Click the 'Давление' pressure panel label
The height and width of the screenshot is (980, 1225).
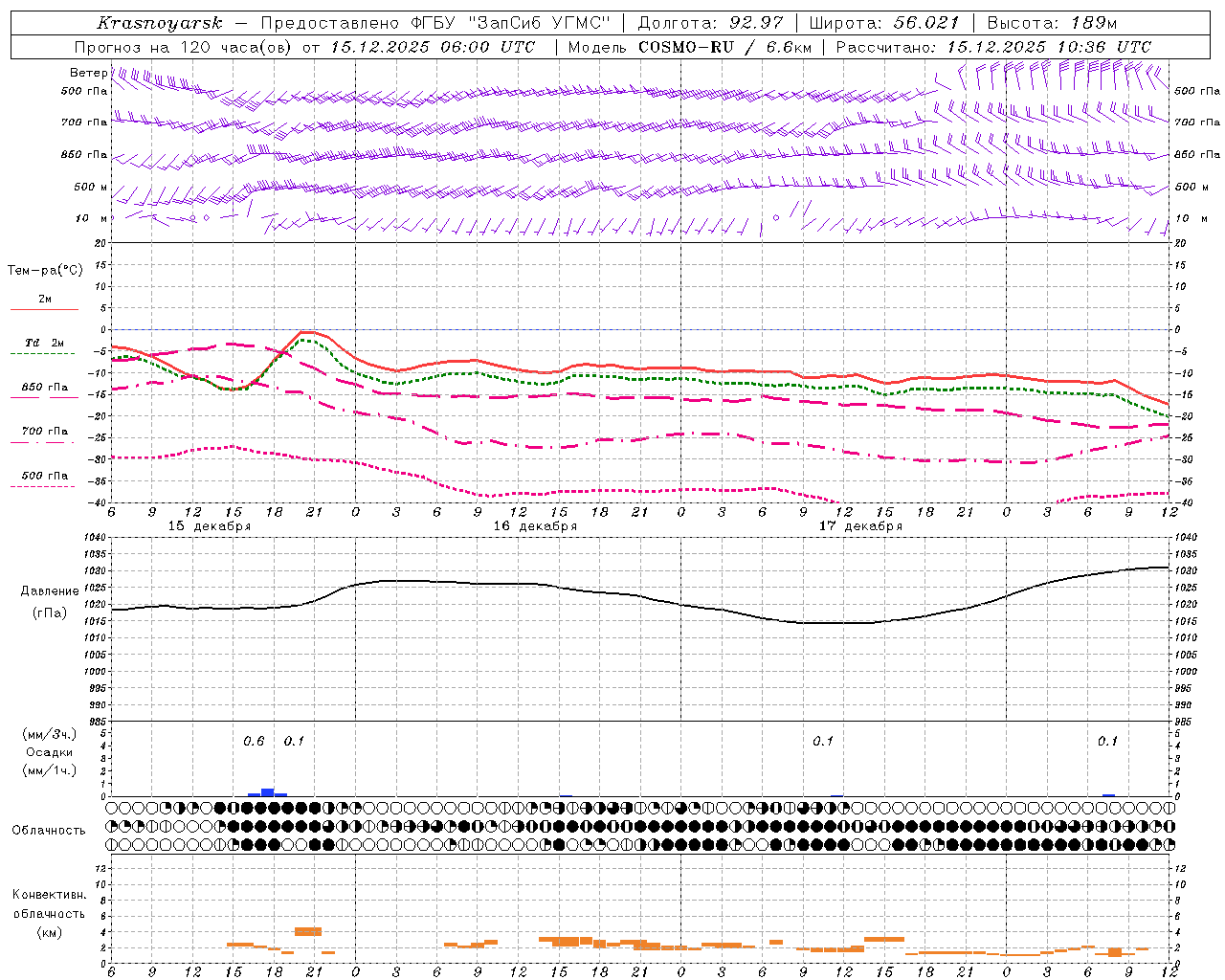[x=50, y=591]
